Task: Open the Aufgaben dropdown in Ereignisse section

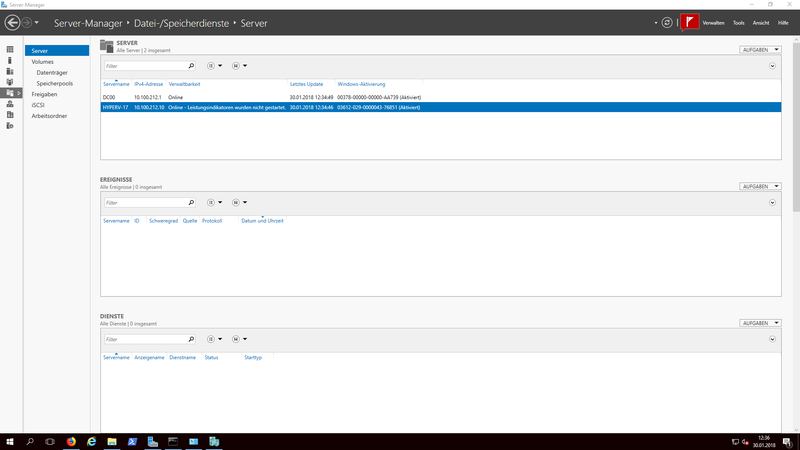Action: 760,186
